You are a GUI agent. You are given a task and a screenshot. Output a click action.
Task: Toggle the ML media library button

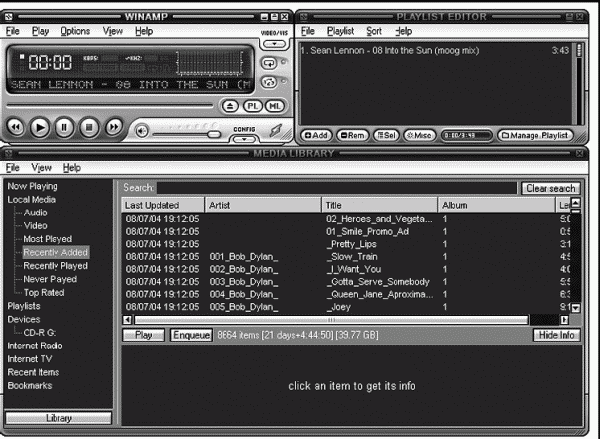click(274, 105)
